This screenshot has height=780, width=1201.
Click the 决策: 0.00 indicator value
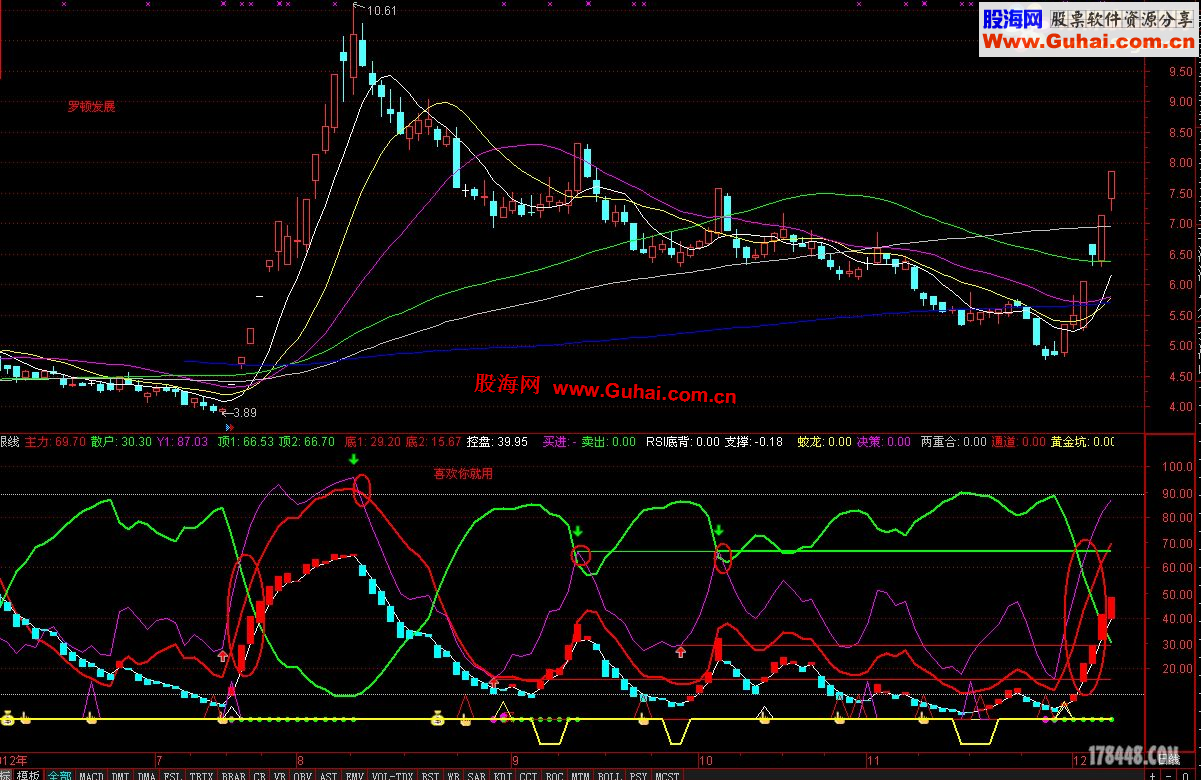884,441
